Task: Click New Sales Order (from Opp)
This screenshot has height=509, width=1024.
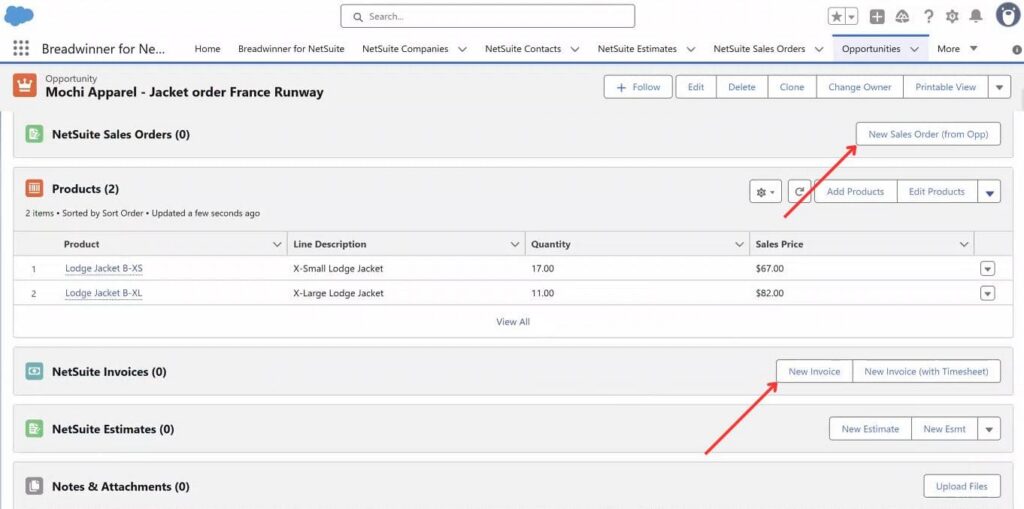Action: 928,134
